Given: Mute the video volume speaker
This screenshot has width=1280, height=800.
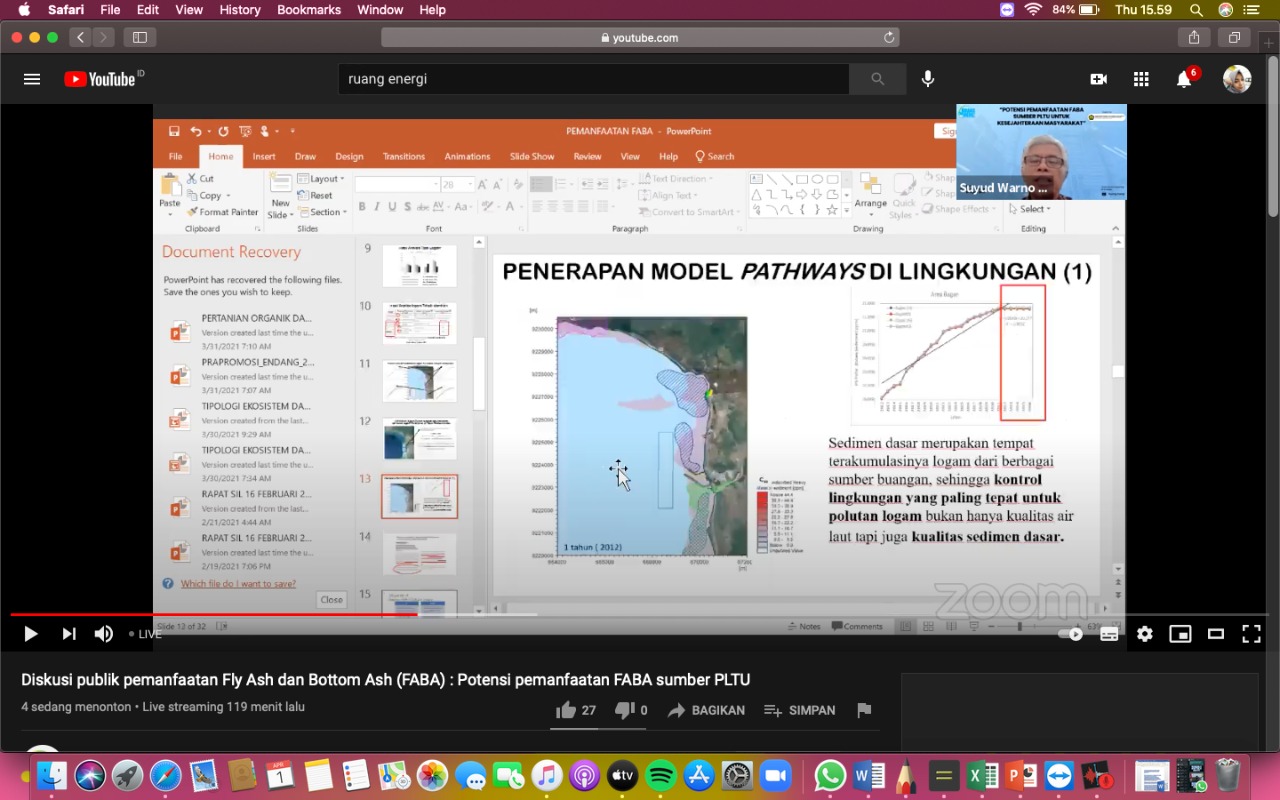Looking at the screenshot, I should (104, 634).
